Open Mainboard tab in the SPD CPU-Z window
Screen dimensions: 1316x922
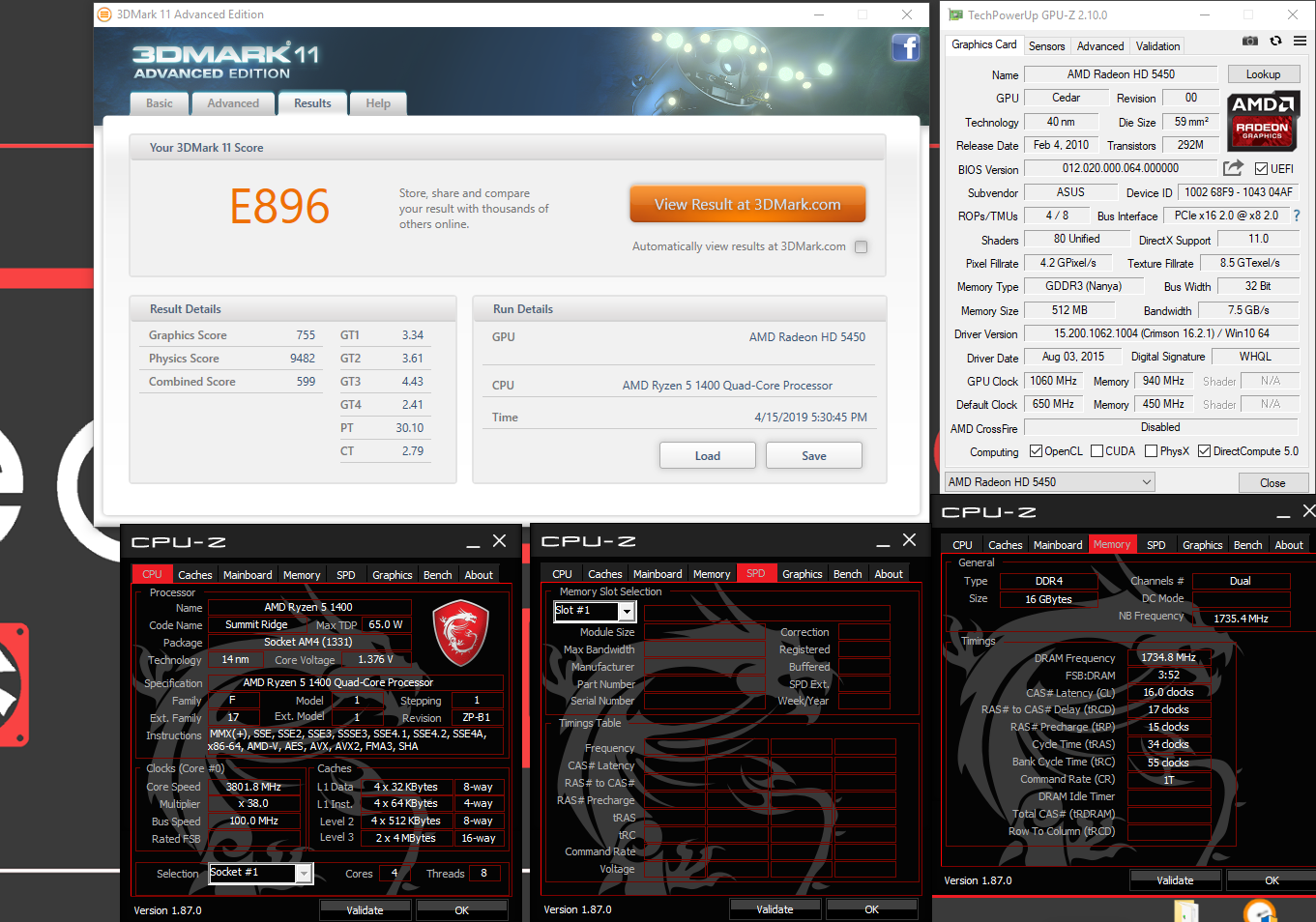coord(658,574)
